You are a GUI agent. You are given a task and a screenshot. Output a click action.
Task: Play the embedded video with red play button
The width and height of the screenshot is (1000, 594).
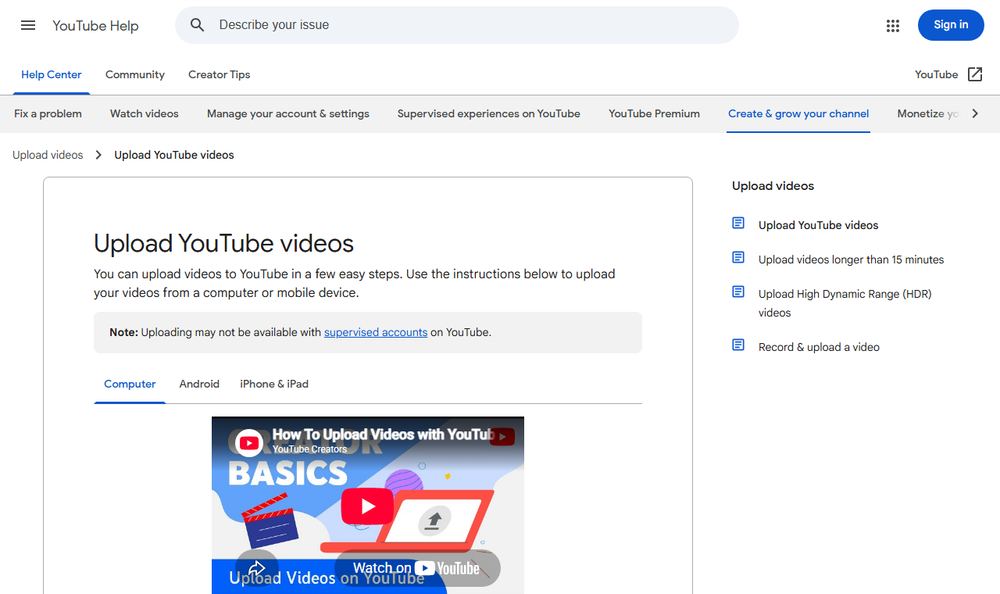point(367,506)
